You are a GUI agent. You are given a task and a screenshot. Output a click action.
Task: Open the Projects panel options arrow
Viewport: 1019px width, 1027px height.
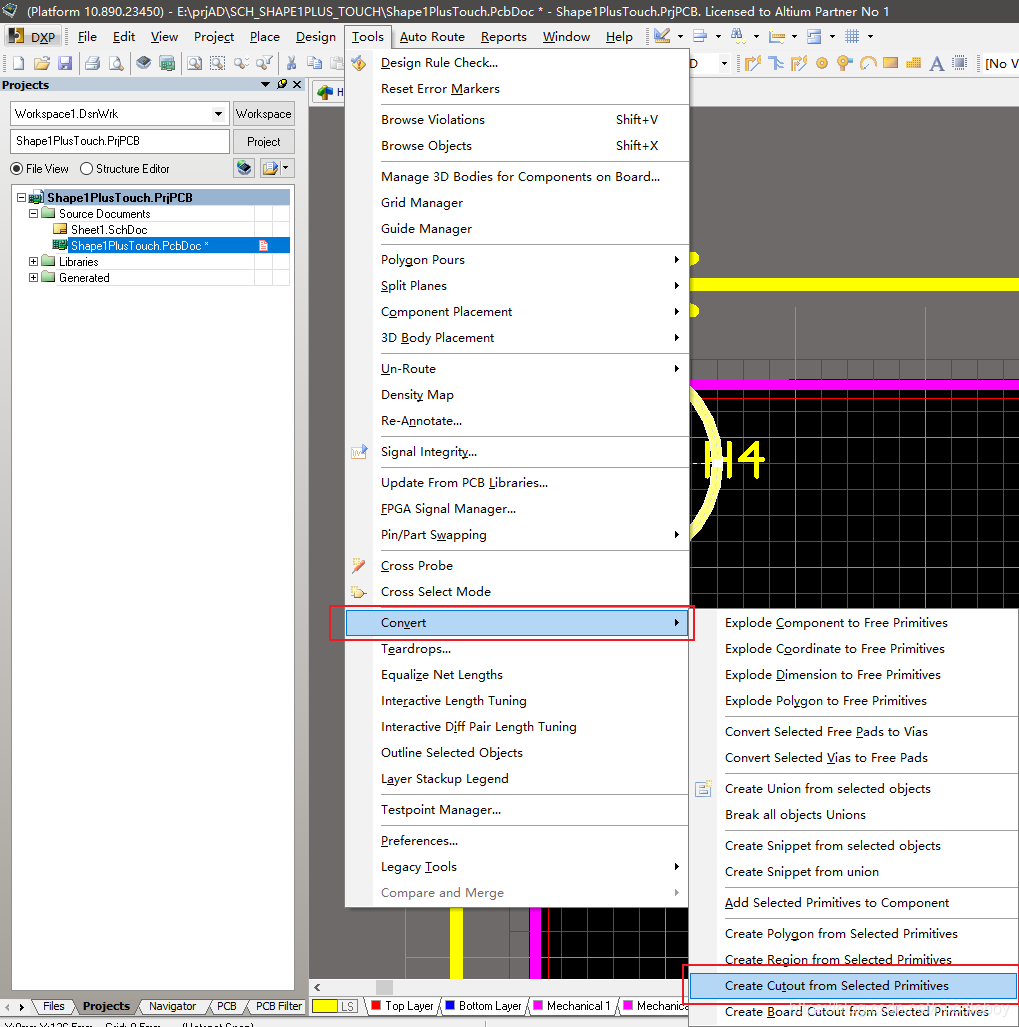coord(265,84)
